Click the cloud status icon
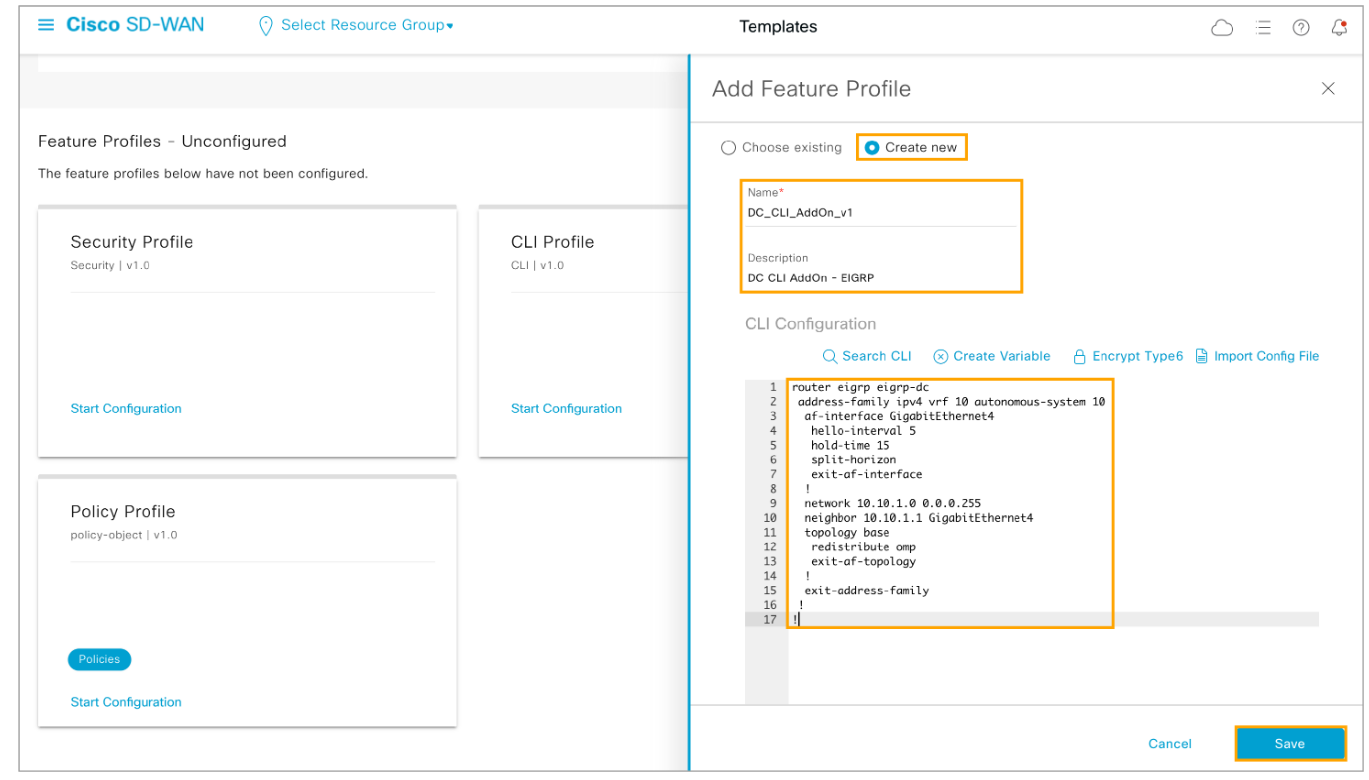The width and height of the screenshot is (1369, 780). (1221, 28)
